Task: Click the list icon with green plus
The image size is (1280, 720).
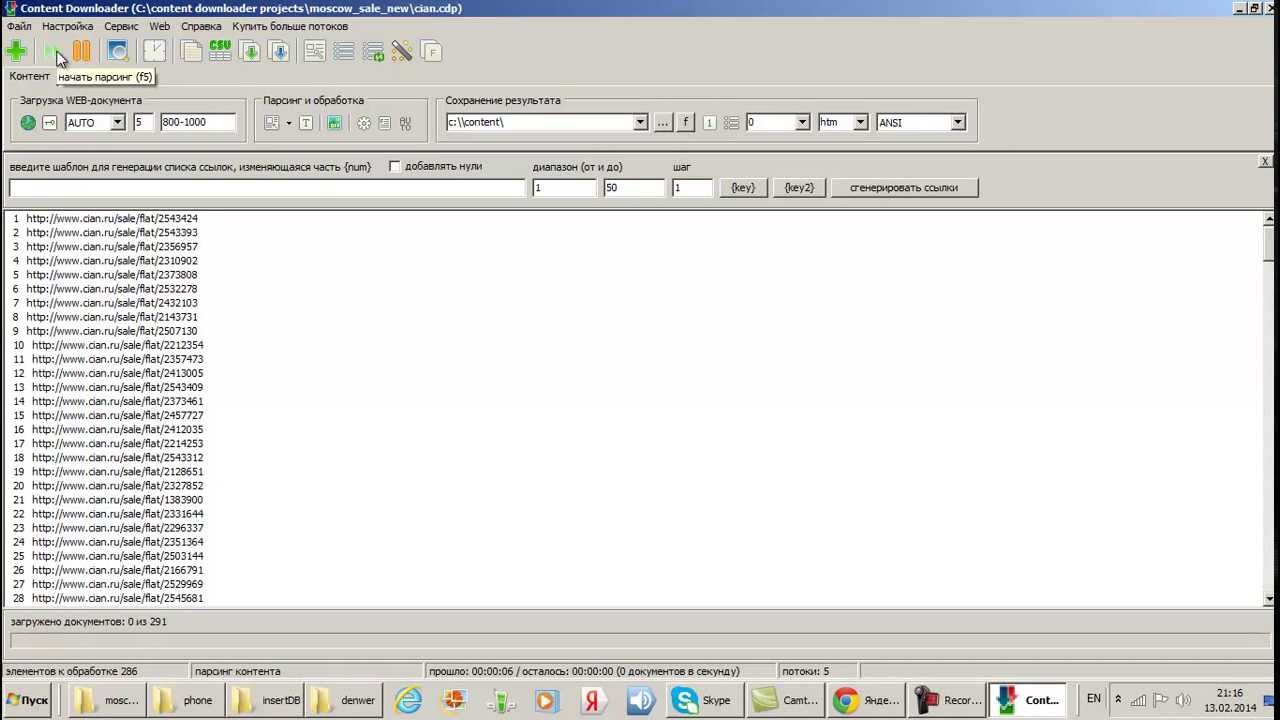Action: tap(373, 51)
